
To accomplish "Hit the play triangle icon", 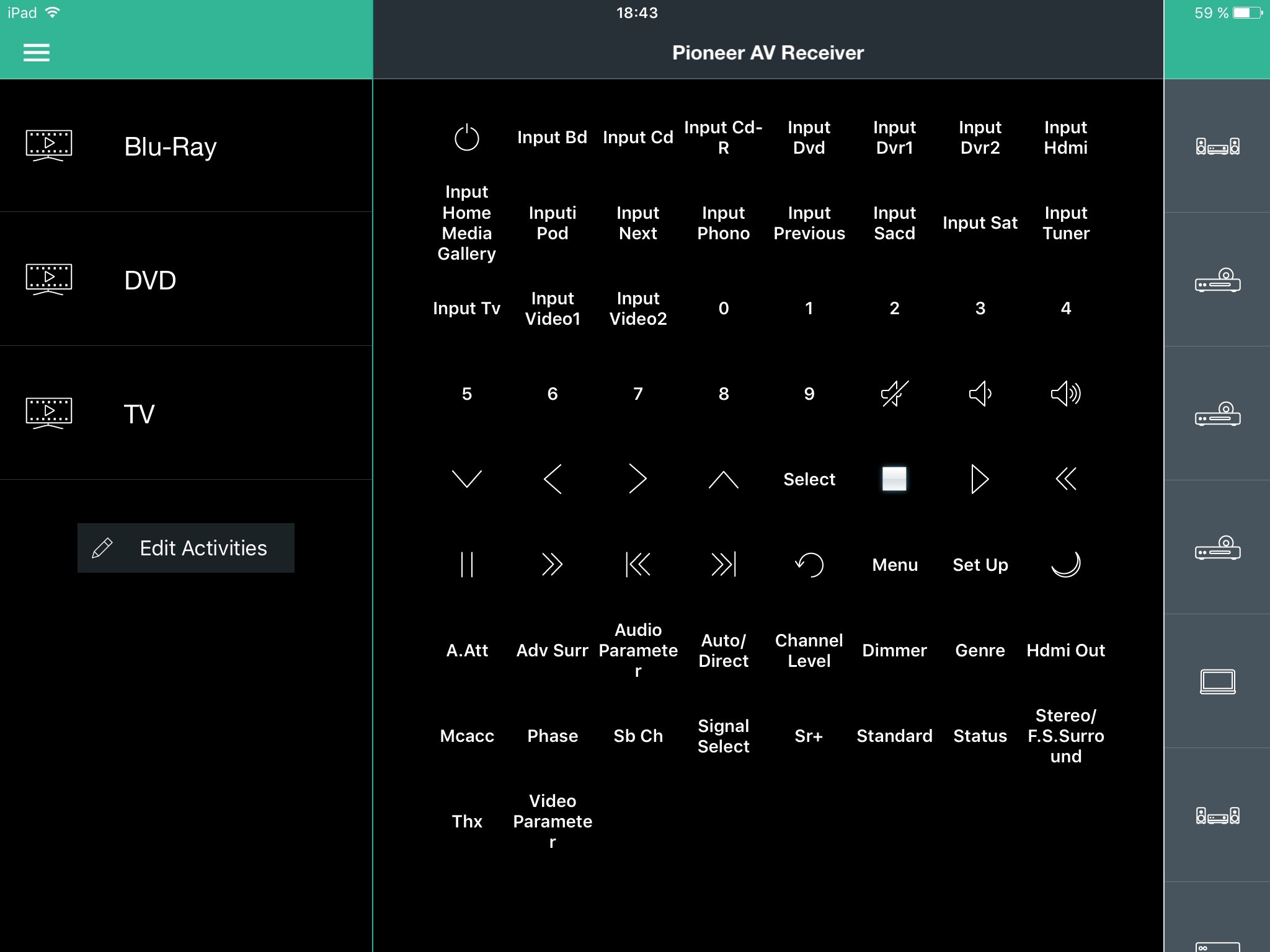I will click(x=980, y=479).
